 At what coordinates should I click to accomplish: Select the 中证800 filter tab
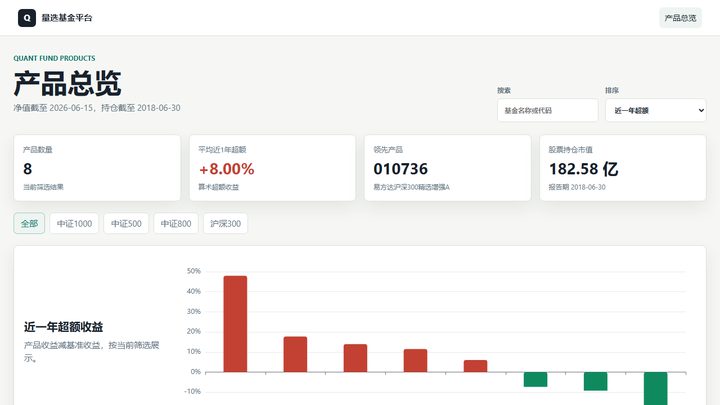176,224
